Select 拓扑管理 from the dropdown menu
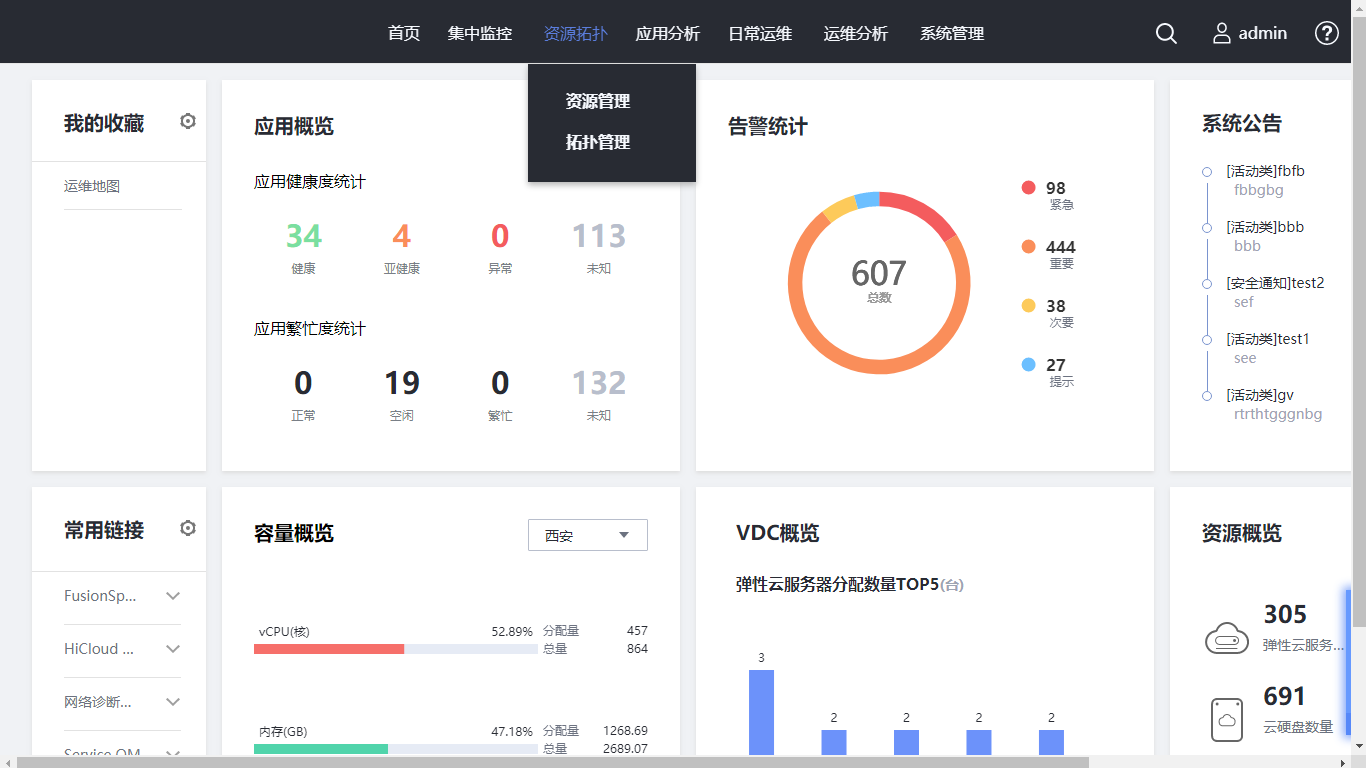1366x768 pixels. (x=598, y=142)
